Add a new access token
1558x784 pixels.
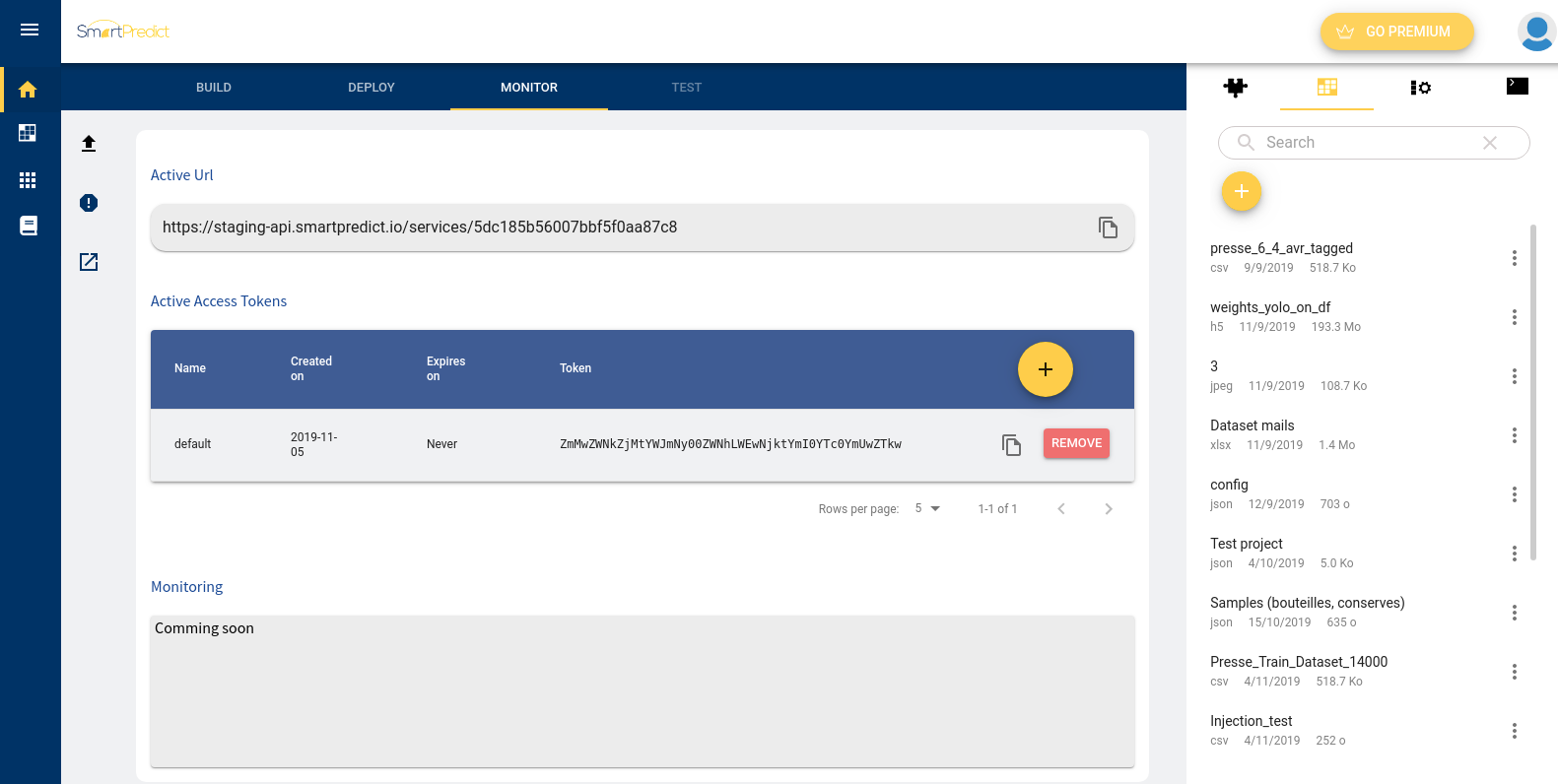(x=1046, y=369)
